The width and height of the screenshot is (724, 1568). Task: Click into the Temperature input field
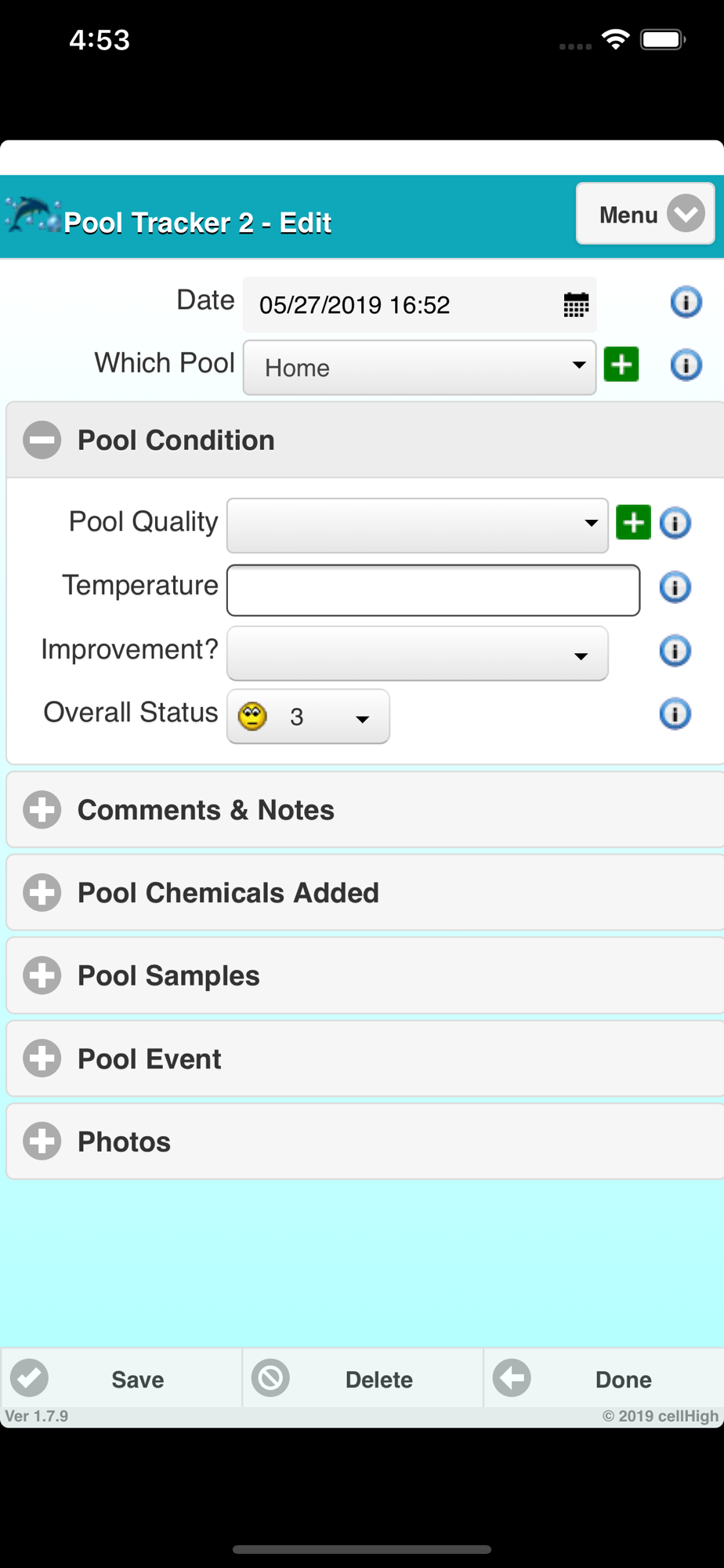(x=433, y=590)
